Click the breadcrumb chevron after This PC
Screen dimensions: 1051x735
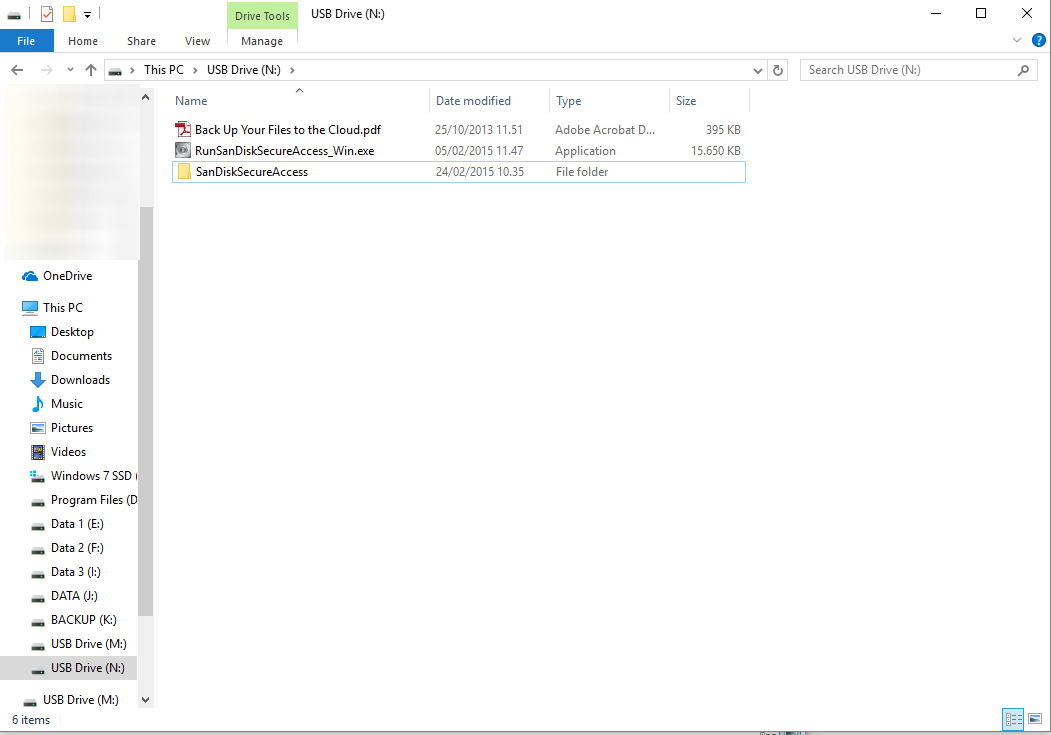pos(195,70)
